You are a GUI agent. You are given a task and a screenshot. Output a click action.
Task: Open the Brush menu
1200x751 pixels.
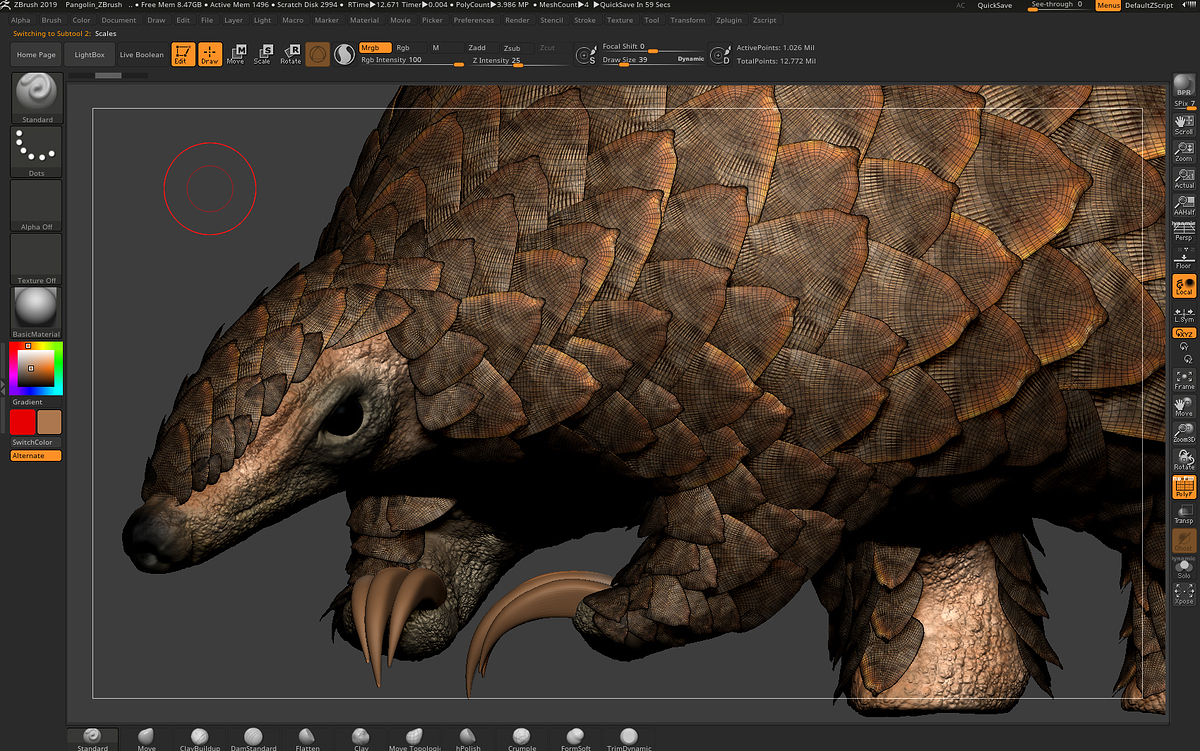tap(51, 20)
